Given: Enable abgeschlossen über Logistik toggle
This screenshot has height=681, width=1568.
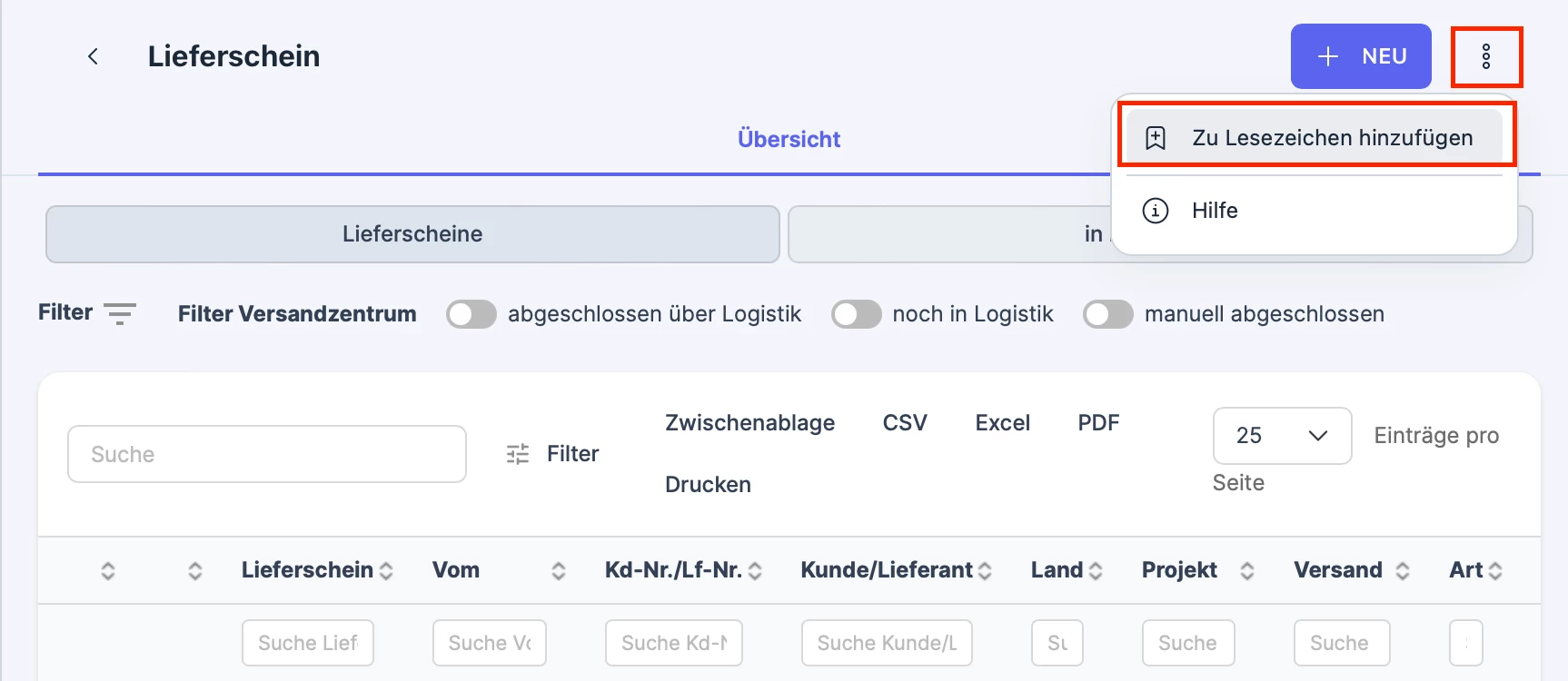Looking at the screenshot, I should pyautogui.click(x=471, y=314).
